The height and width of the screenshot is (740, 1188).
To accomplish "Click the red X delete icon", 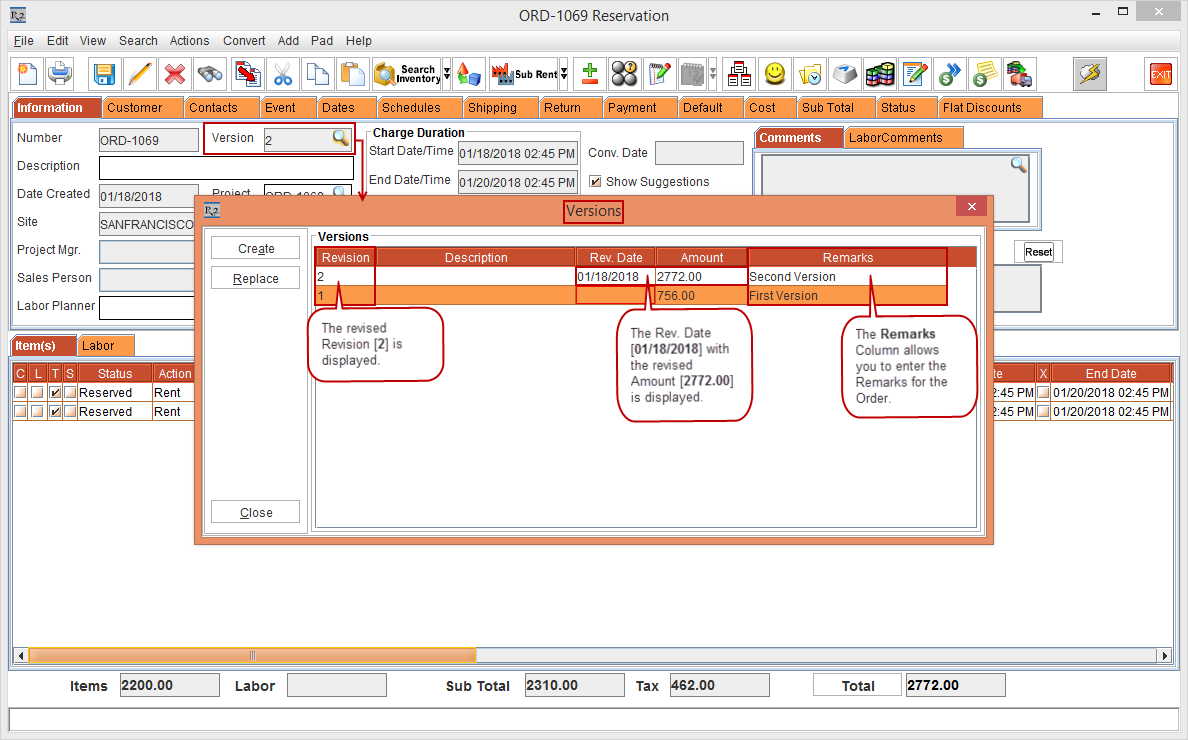I will point(175,74).
